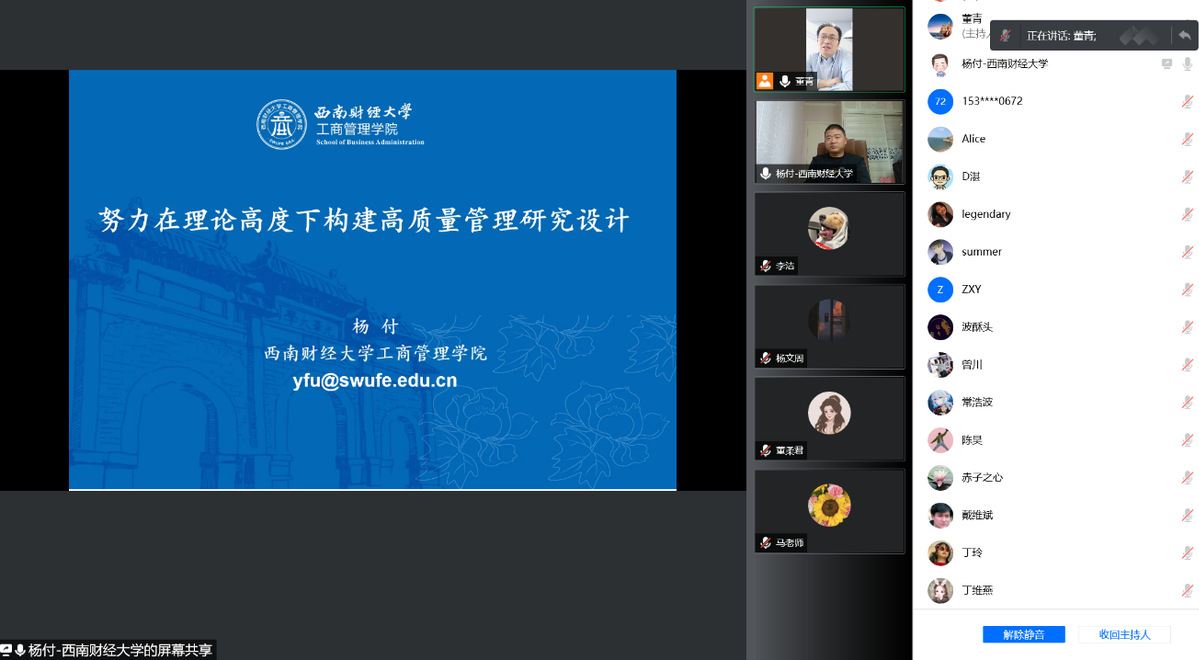Click the muted microphone icon beside Alice
Image resolution: width=1199 pixels, height=660 pixels.
coord(1187,139)
